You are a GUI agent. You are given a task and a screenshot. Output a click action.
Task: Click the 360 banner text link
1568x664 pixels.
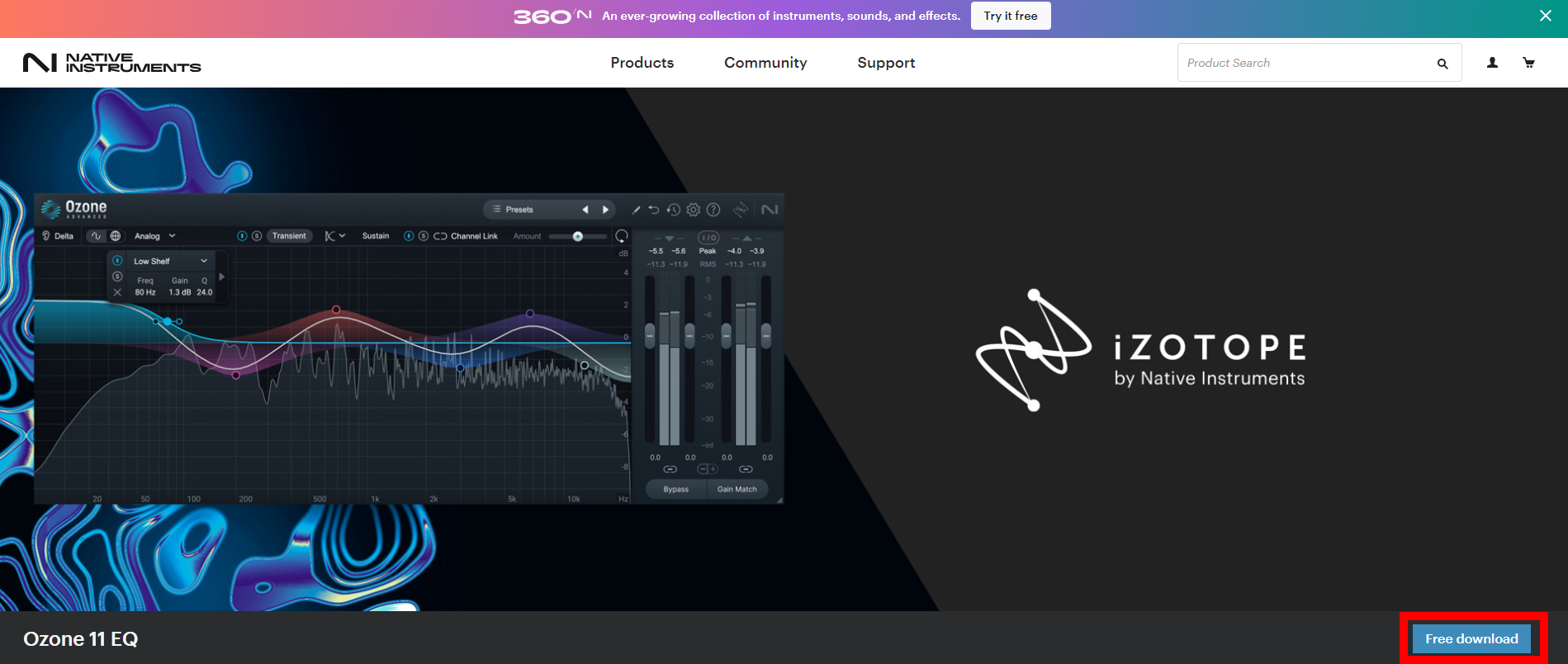(781, 16)
